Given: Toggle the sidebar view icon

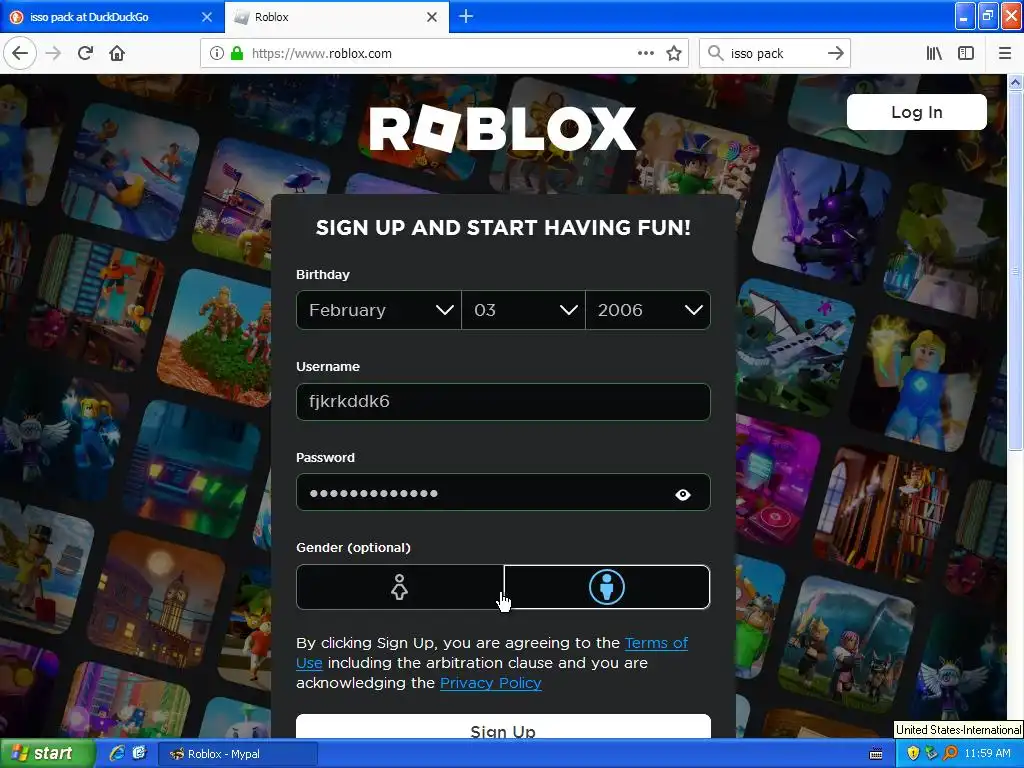Looking at the screenshot, I should click(x=966, y=54).
